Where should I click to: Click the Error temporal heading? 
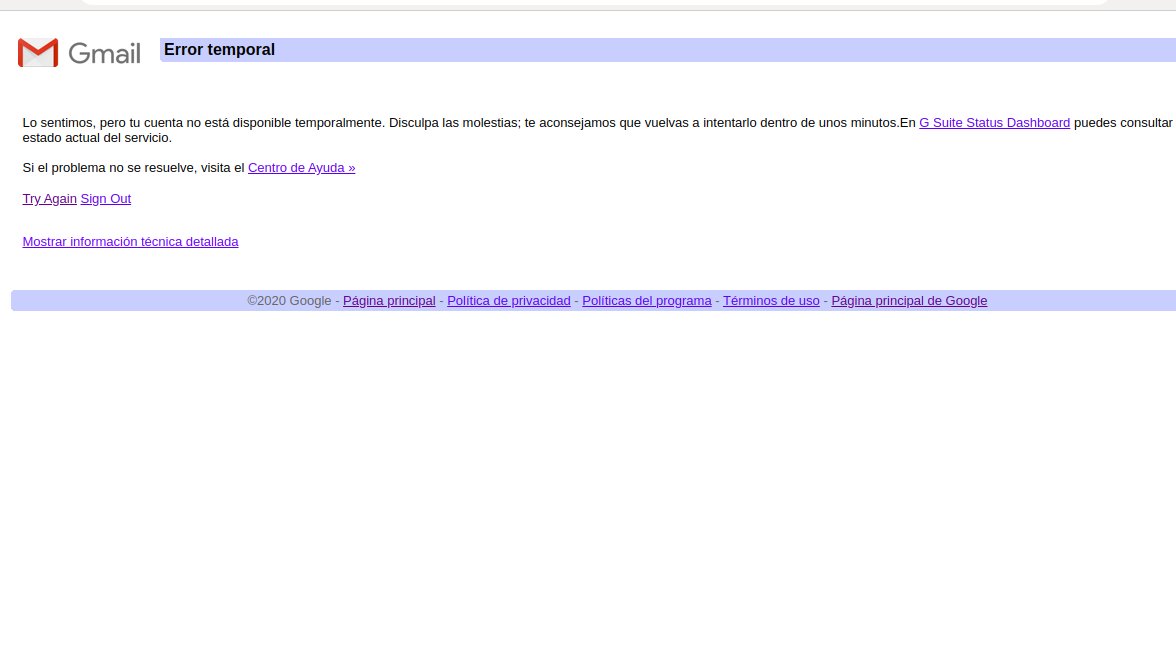tap(220, 49)
